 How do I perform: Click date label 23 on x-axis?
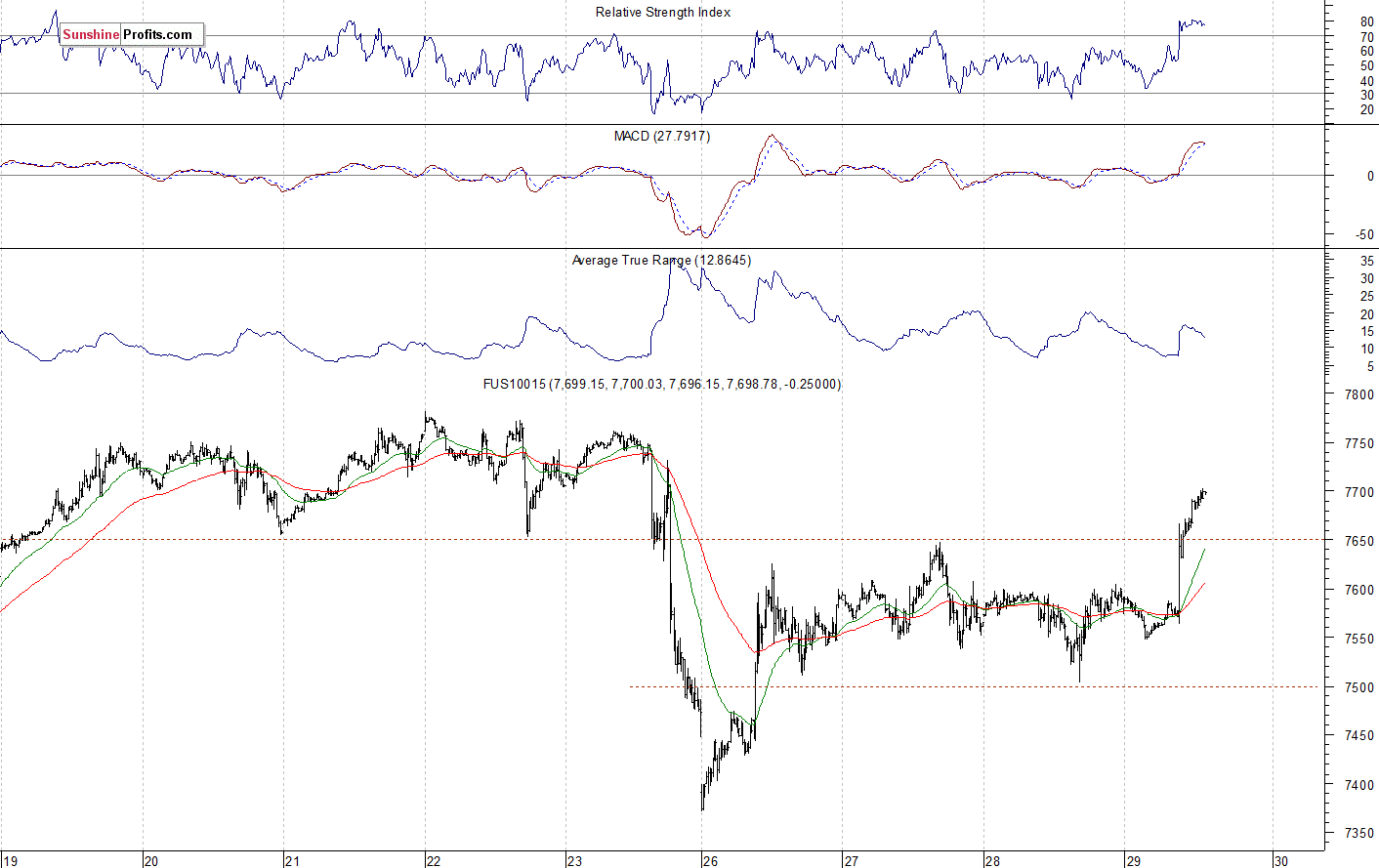573,861
